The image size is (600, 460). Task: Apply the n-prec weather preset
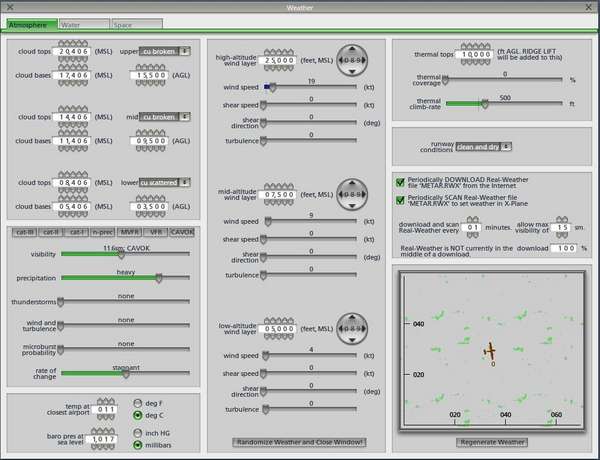point(103,232)
